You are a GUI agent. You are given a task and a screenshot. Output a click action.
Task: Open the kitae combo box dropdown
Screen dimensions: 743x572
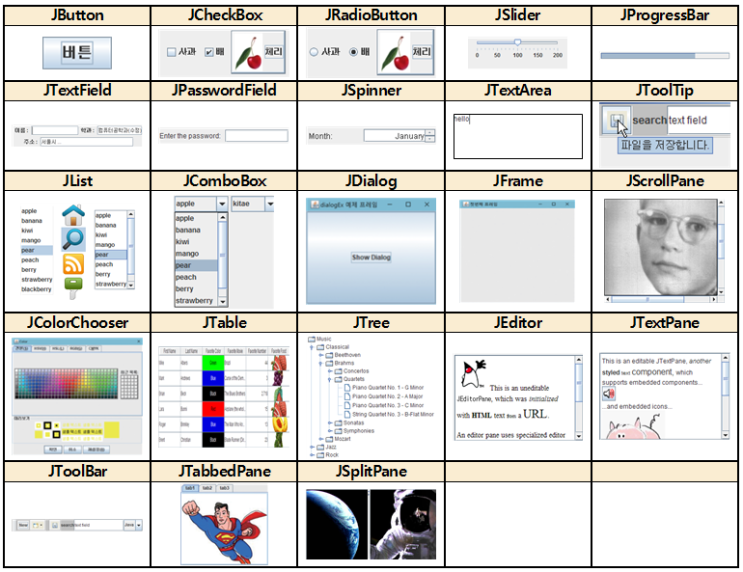(x=269, y=203)
